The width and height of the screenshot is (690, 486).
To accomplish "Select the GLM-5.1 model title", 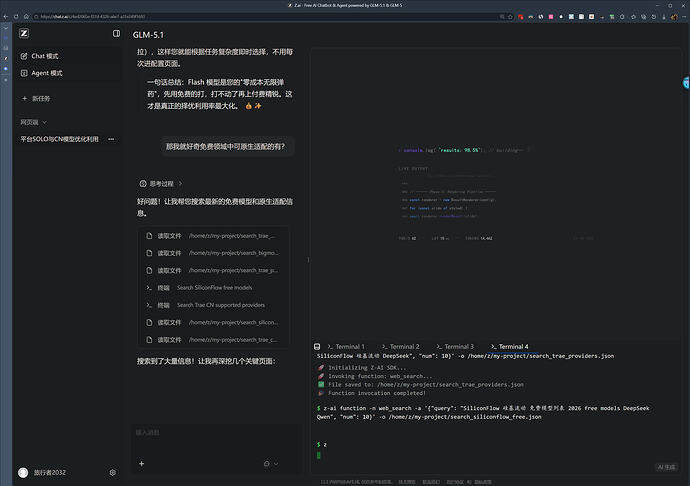I will 148,35.
